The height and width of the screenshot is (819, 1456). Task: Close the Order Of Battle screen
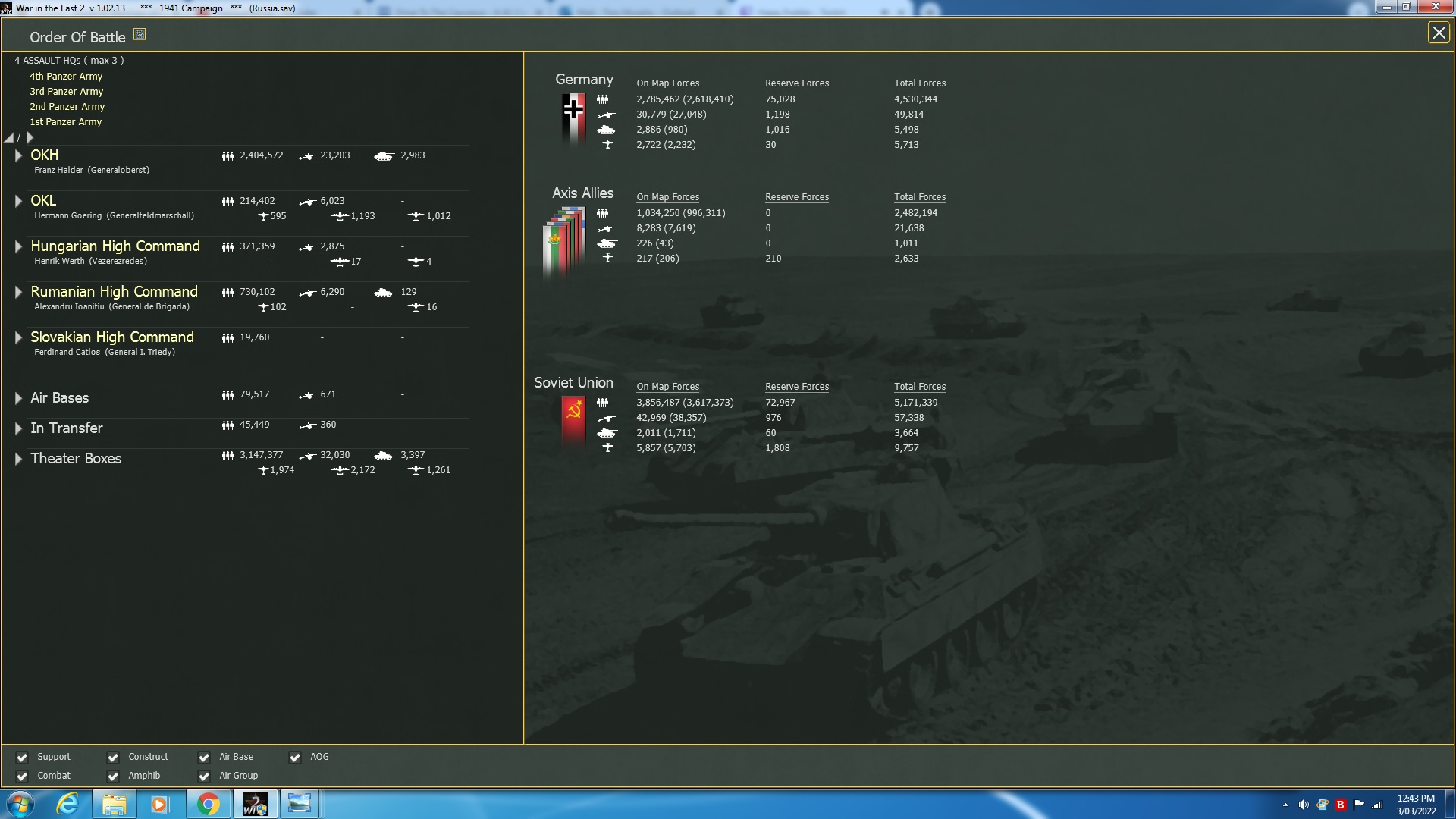pos(1439,33)
